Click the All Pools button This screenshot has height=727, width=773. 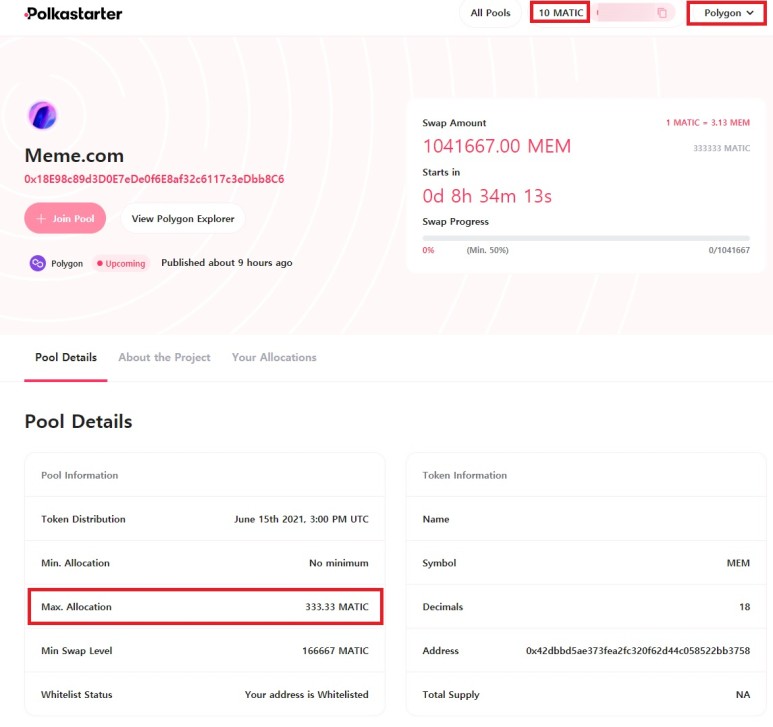point(490,13)
